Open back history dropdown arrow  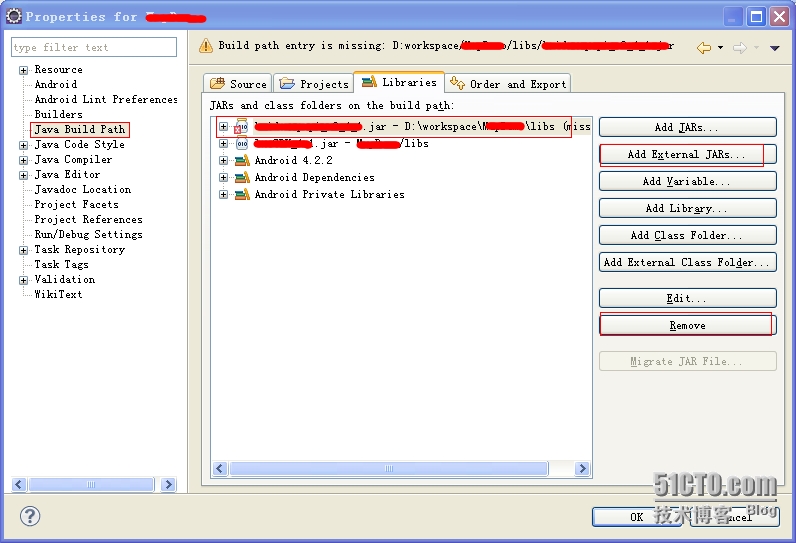coord(720,48)
